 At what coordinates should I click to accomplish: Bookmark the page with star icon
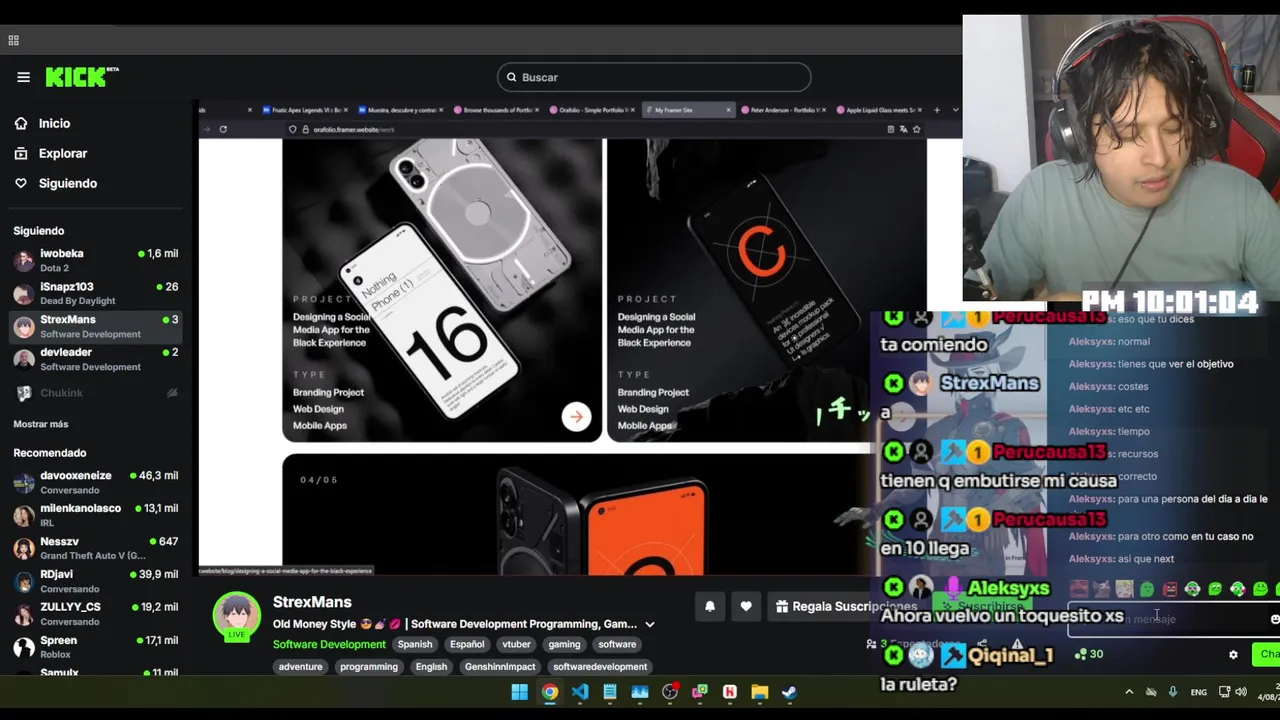click(x=916, y=129)
